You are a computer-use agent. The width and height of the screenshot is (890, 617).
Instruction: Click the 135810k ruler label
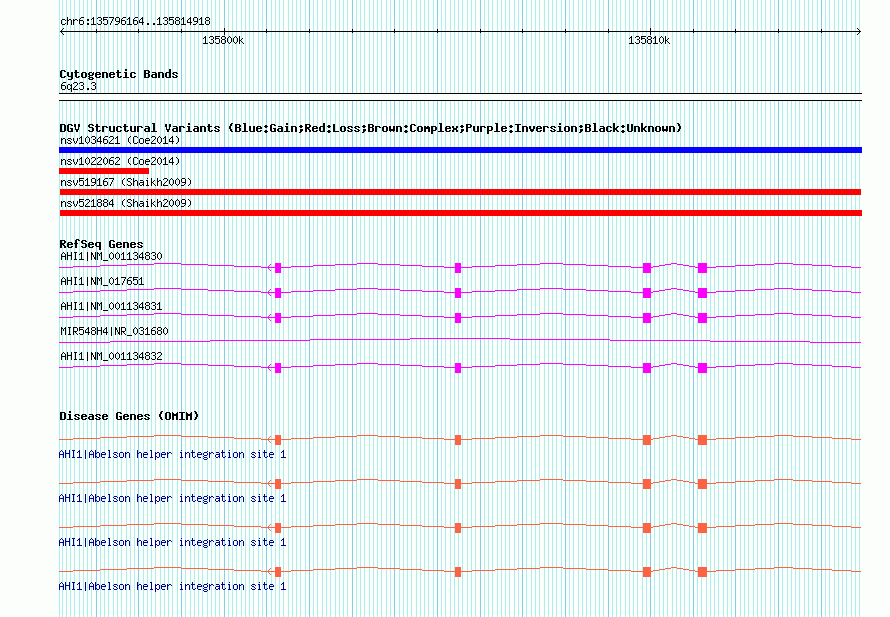[x=649, y=41]
